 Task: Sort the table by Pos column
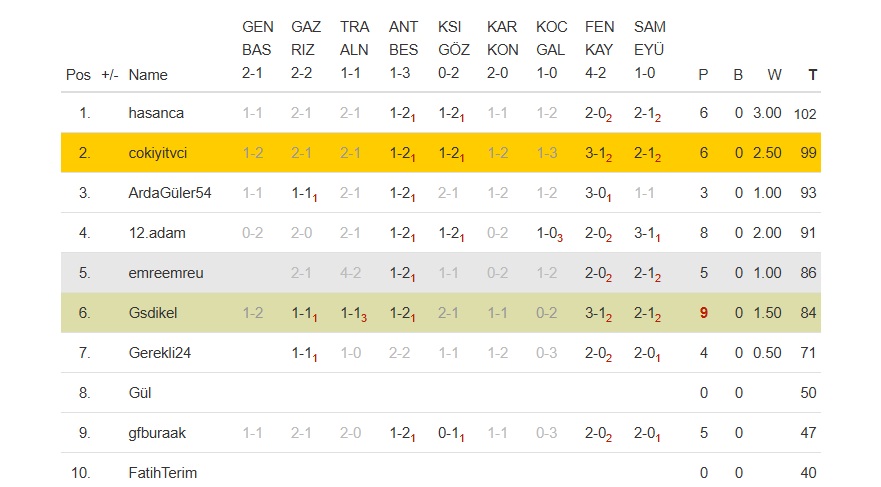[78, 75]
